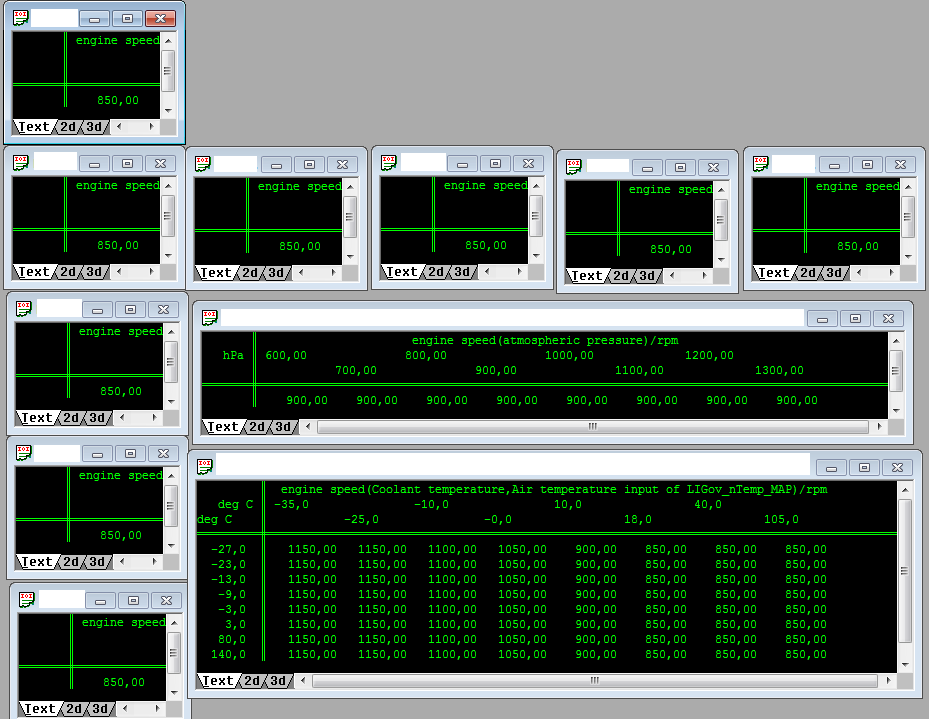Click the horizontal scroll right arrow in the atmospheric pressure window
929x719 pixels.
point(879,426)
